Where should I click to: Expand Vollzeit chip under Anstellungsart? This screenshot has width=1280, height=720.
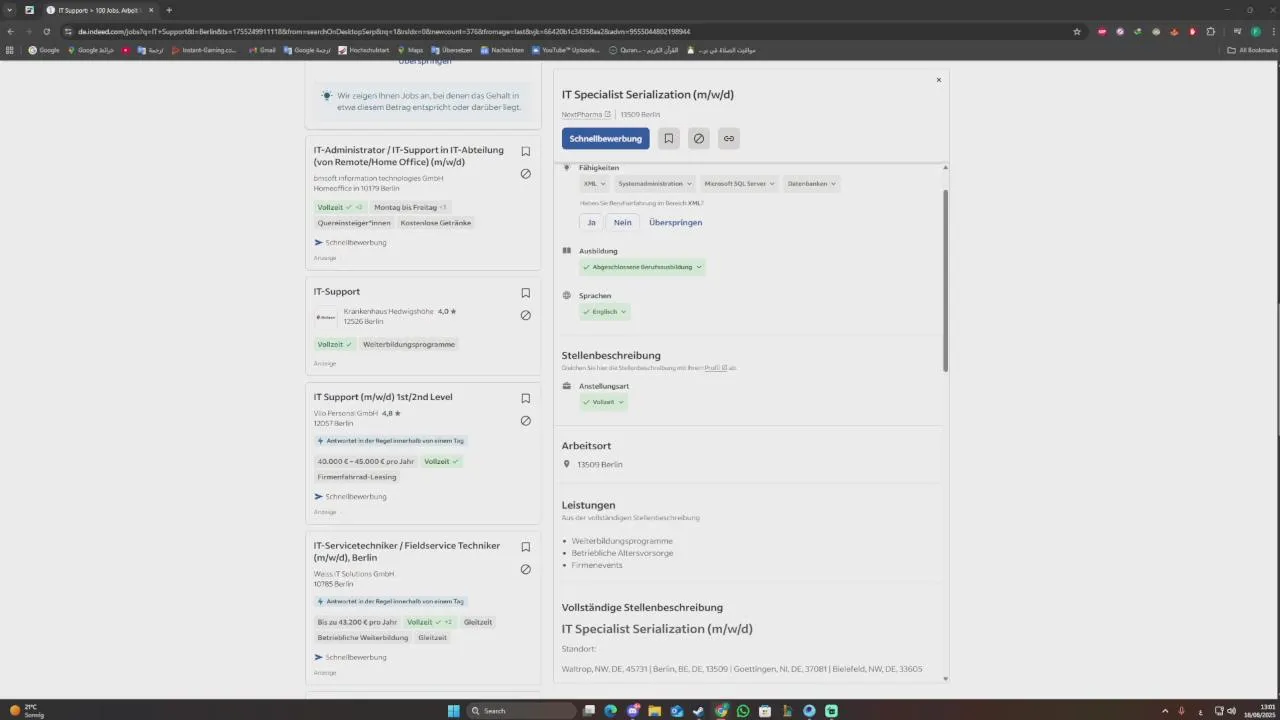[x=604, y=402]
